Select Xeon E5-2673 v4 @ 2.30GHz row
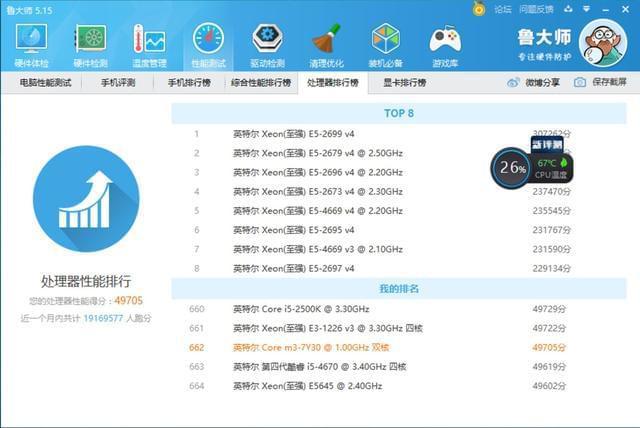640x428 pixels. (x=399, y=191)
